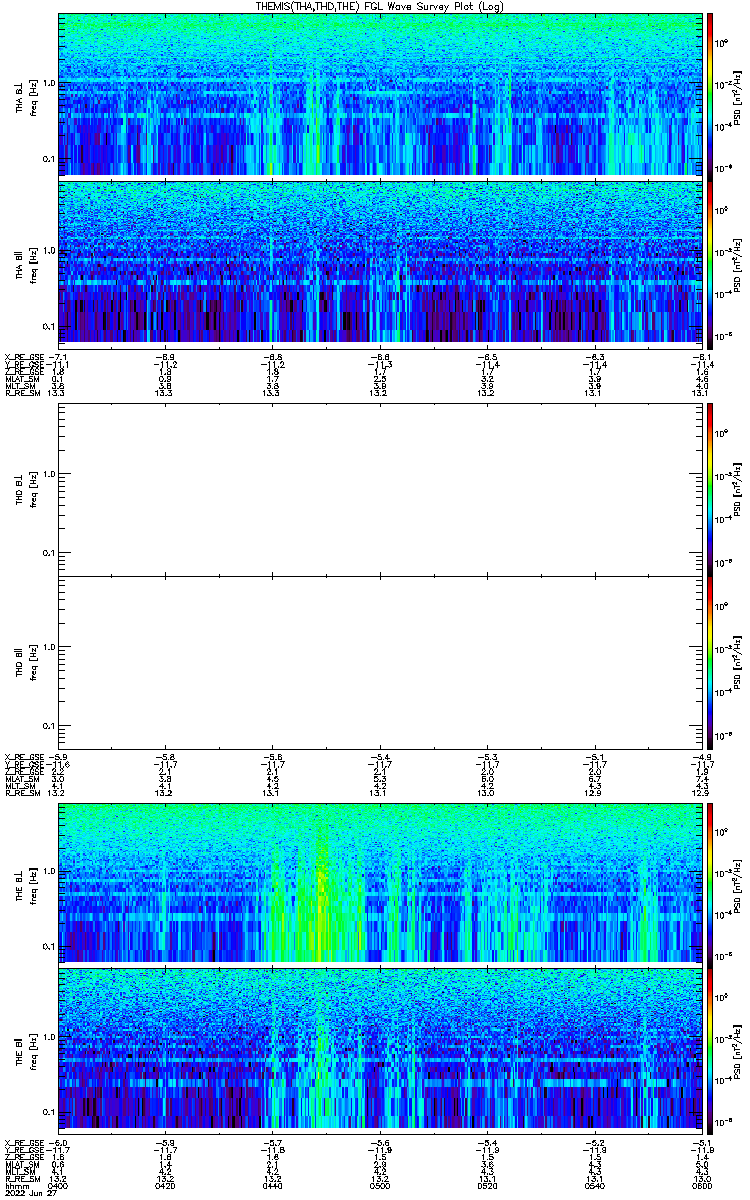750x1200 pixels.
Task: Click the color bar beside THD B-parallel panel
Action: 709,662
